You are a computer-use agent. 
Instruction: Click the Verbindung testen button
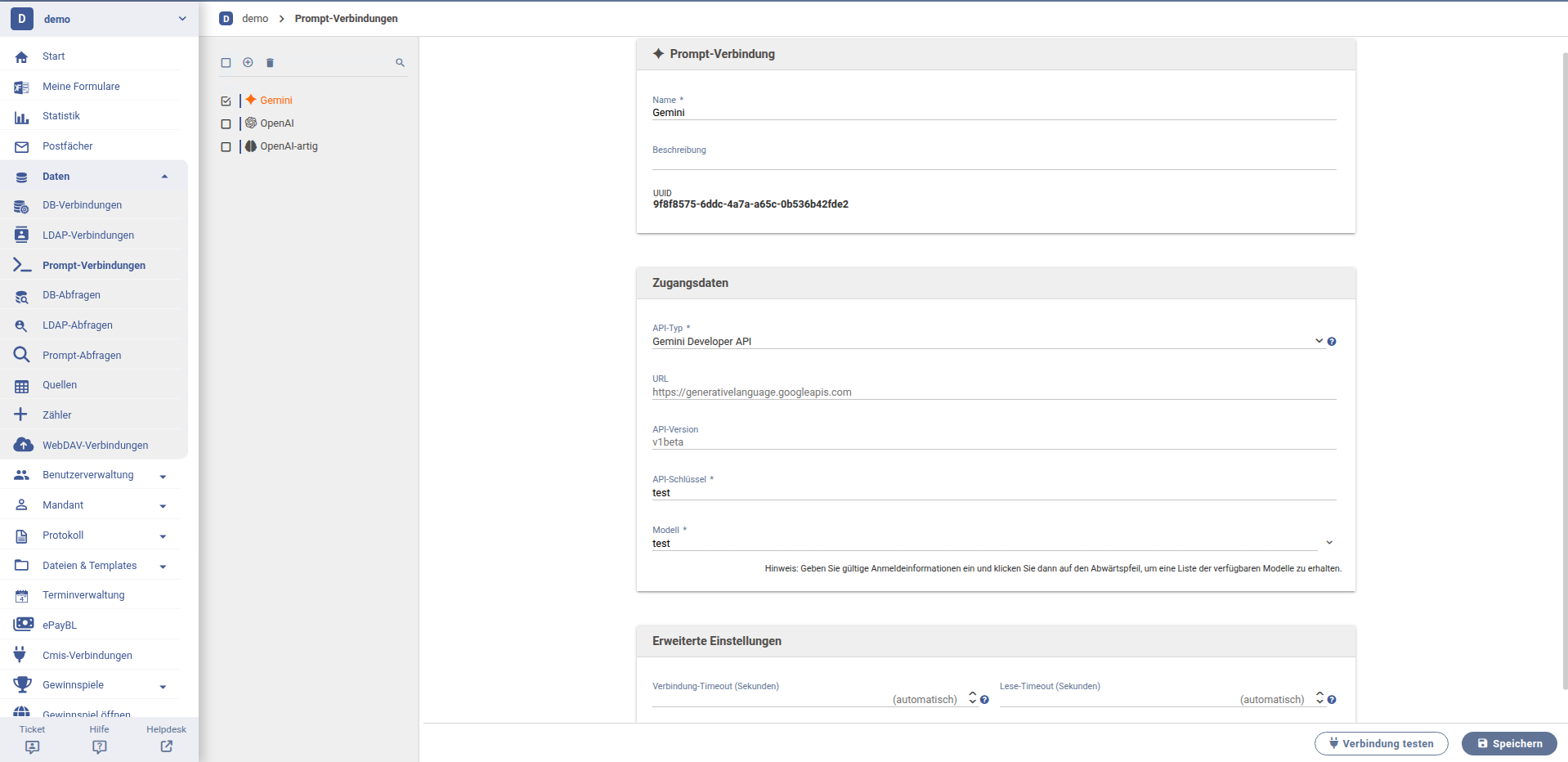click(x=1381, y=743)
